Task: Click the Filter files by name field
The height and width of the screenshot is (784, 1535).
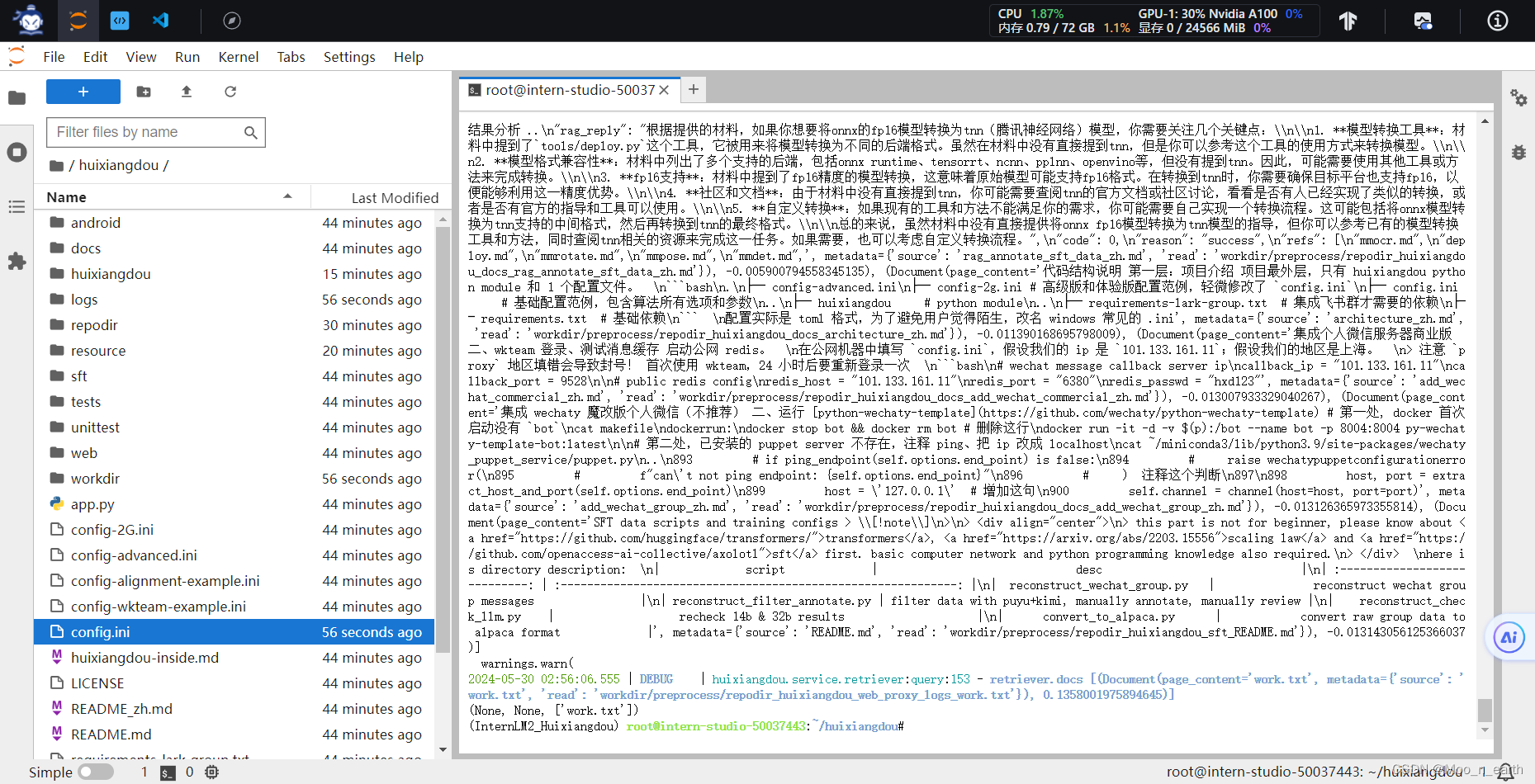Action: click(x=155, y=132)
